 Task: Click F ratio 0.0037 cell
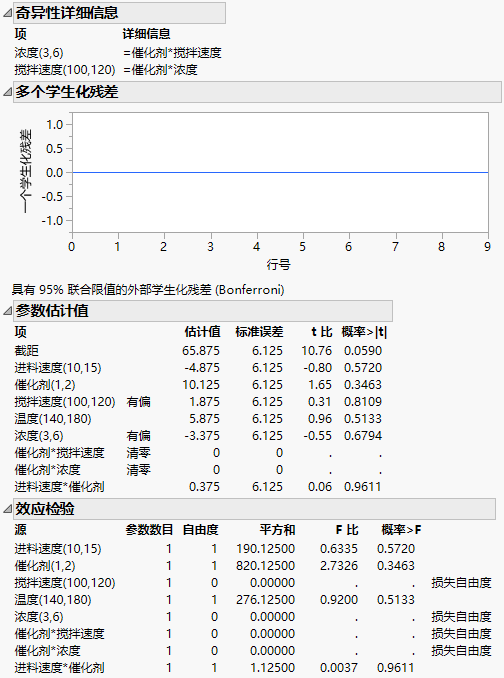click(339, 668)
